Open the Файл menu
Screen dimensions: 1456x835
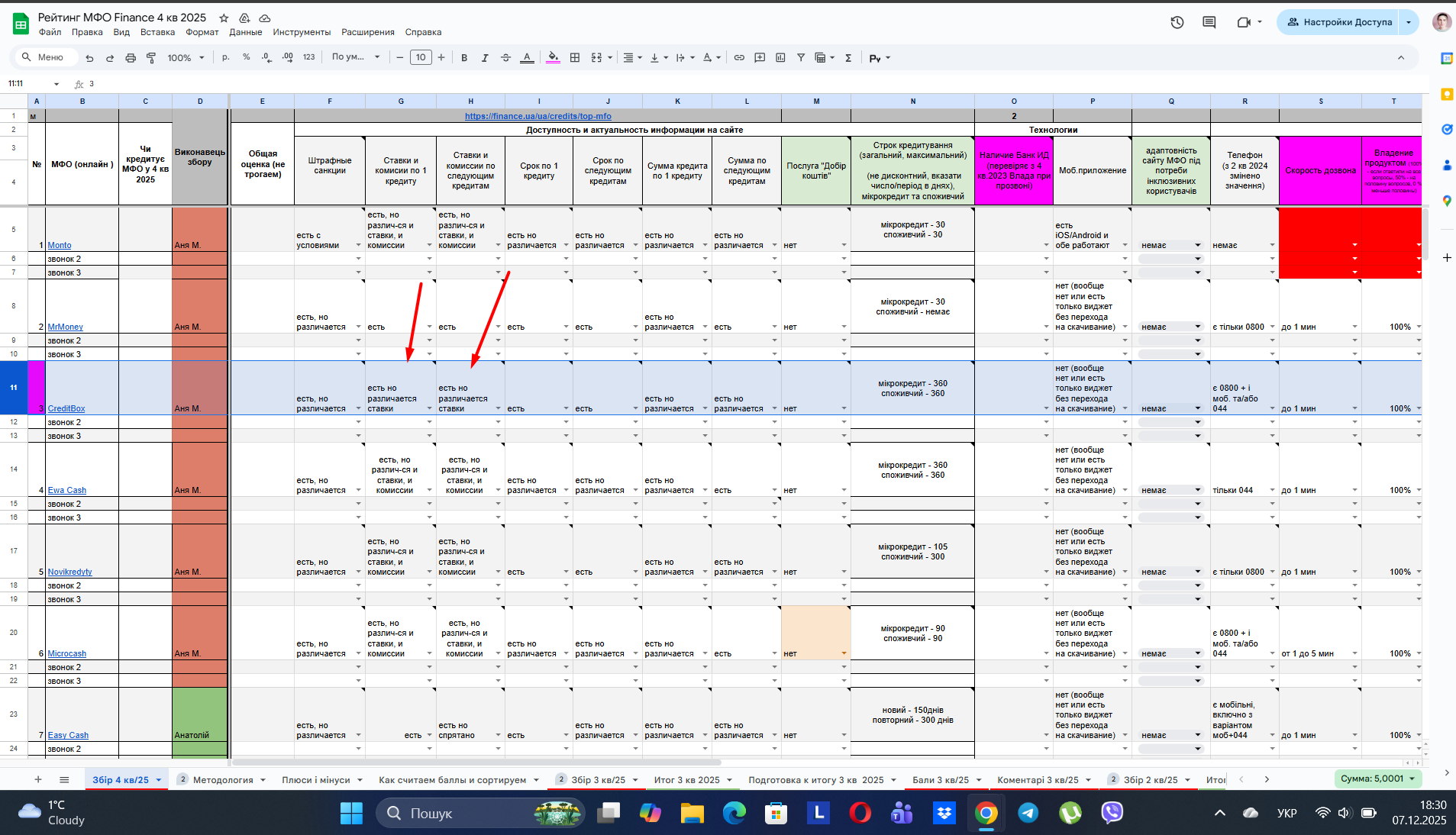pyautogui.click(x=50, y=32)
